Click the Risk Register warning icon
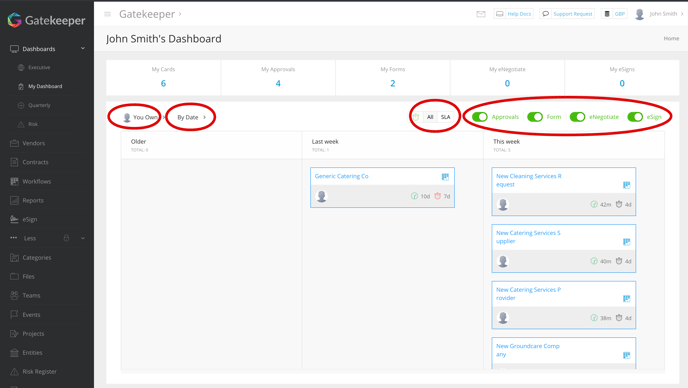The width and height of the screenshot is (688, 388). click(14, 371)
